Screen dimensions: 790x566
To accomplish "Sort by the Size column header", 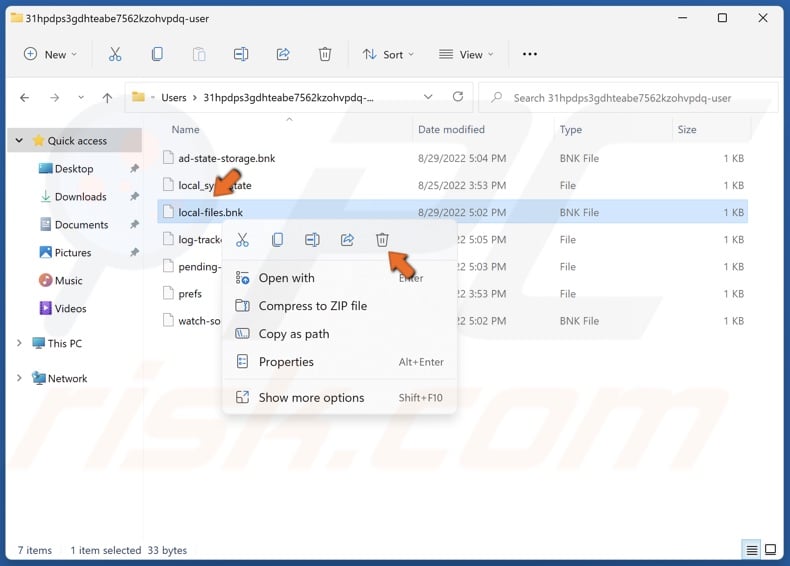I will (687, 130).
